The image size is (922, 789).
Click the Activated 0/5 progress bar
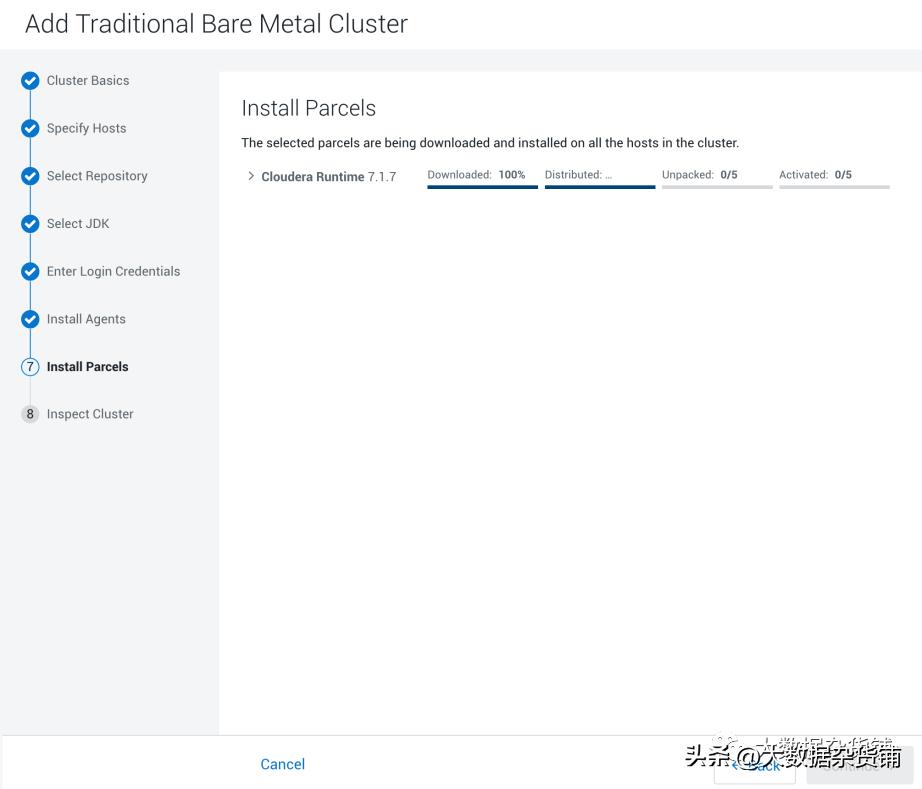834,186
